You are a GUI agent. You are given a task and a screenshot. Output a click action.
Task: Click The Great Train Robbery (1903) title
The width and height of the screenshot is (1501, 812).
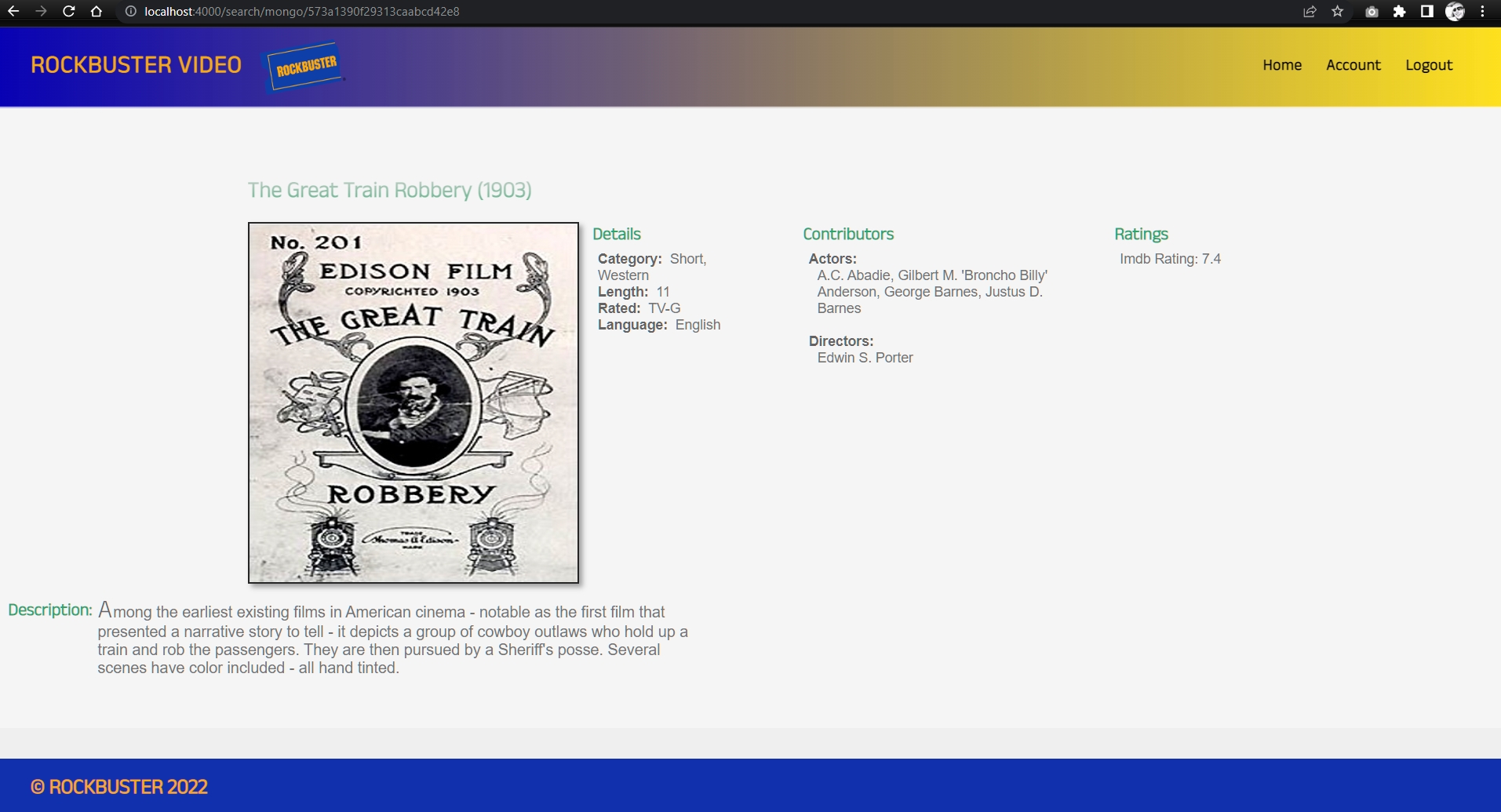tap(390, 191)
